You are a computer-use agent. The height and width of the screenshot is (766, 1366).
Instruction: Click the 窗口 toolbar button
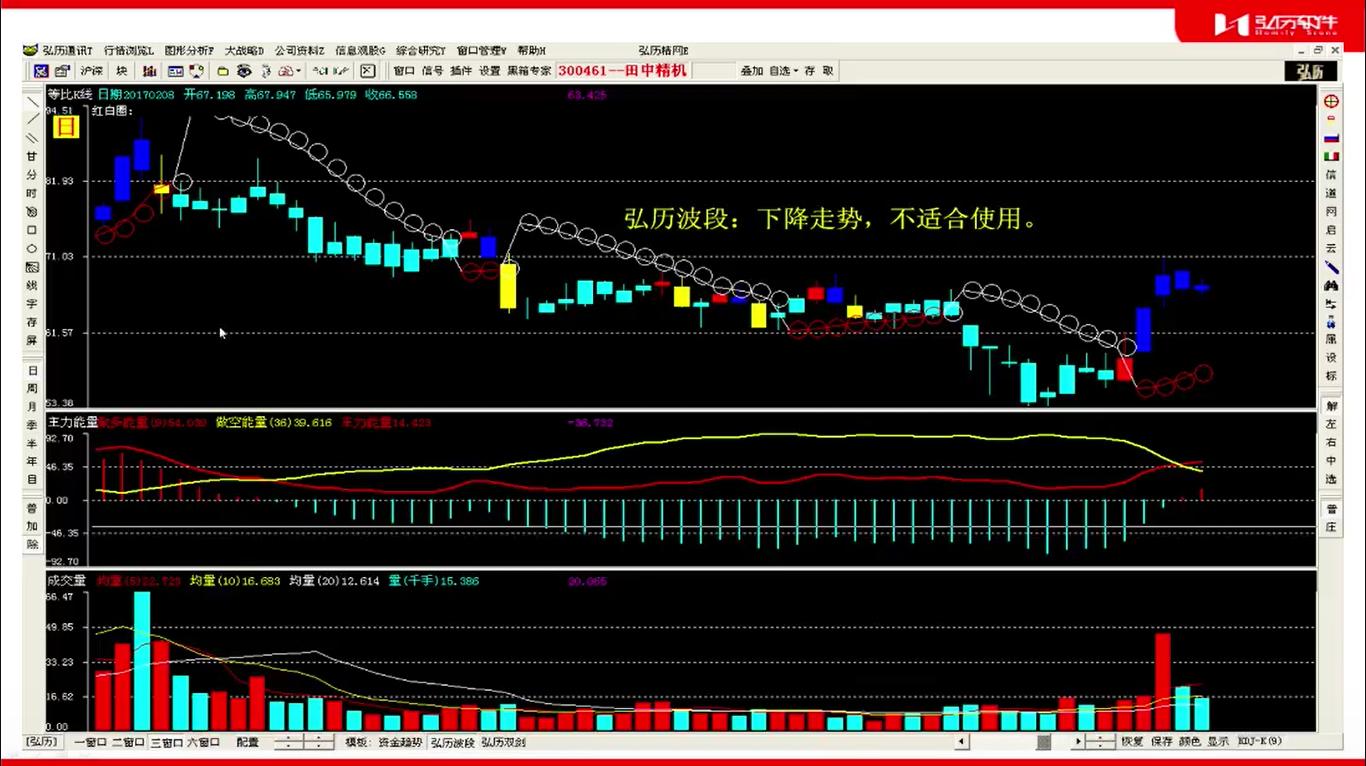tap(404, 71)
